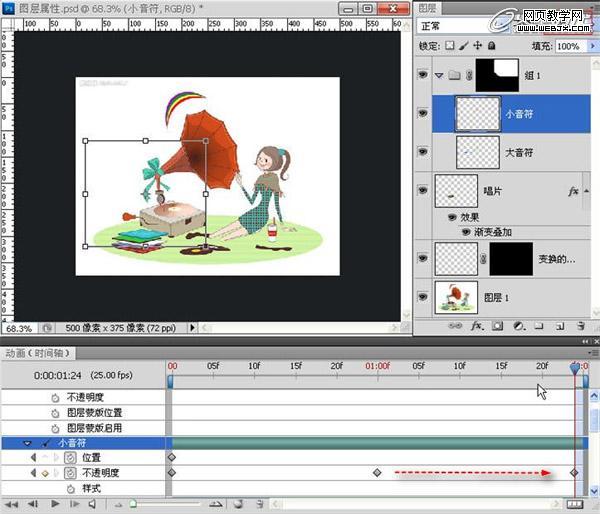Hide the 小音符 layer with its eye icon
The width and height of the screenshot is (600, 514).
click(422, 115)
